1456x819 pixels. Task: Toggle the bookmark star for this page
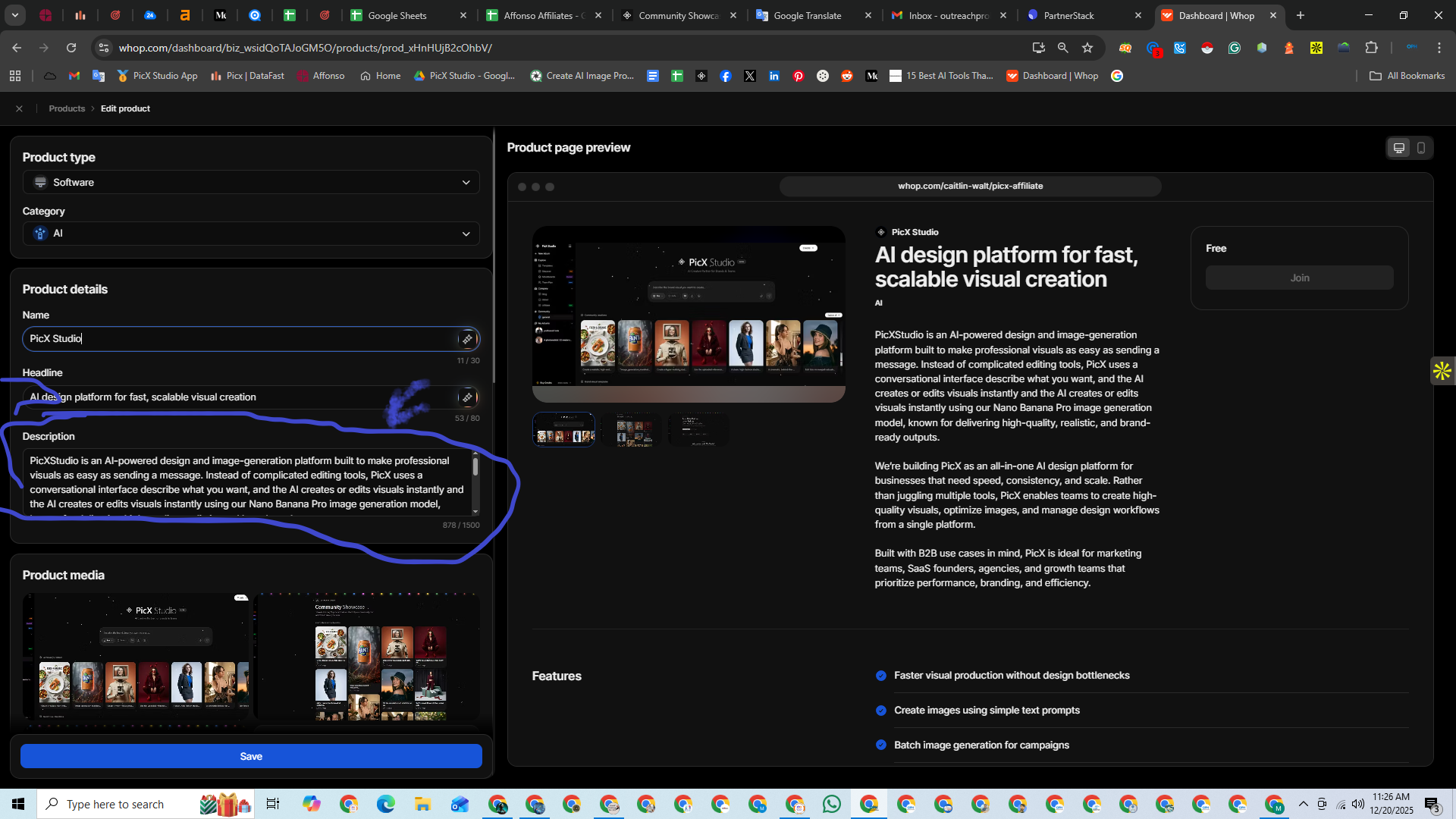click(1087, 48)
